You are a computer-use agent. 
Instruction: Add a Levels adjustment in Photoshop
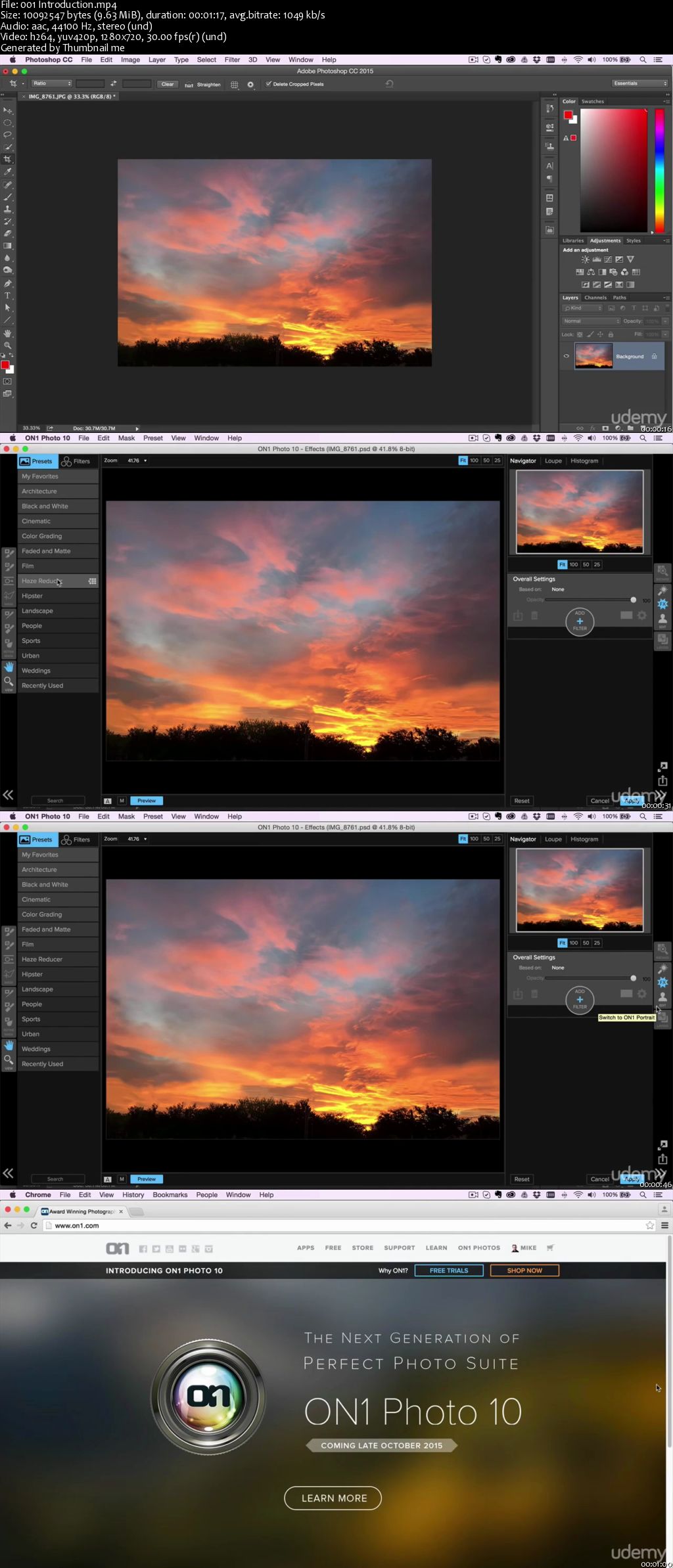[x=597, y=259]
